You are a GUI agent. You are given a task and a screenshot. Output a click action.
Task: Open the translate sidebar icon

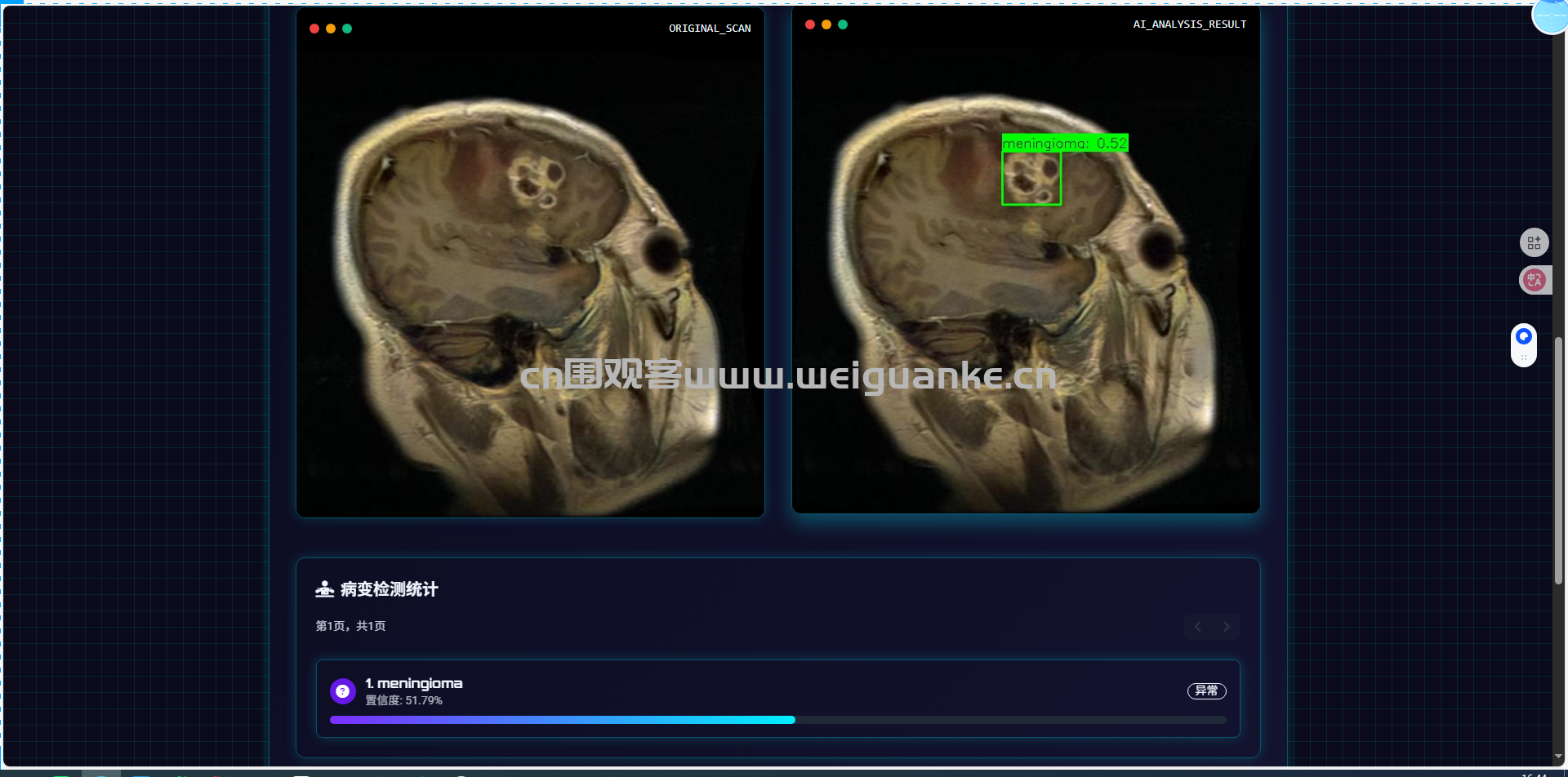coord(1534,280)
